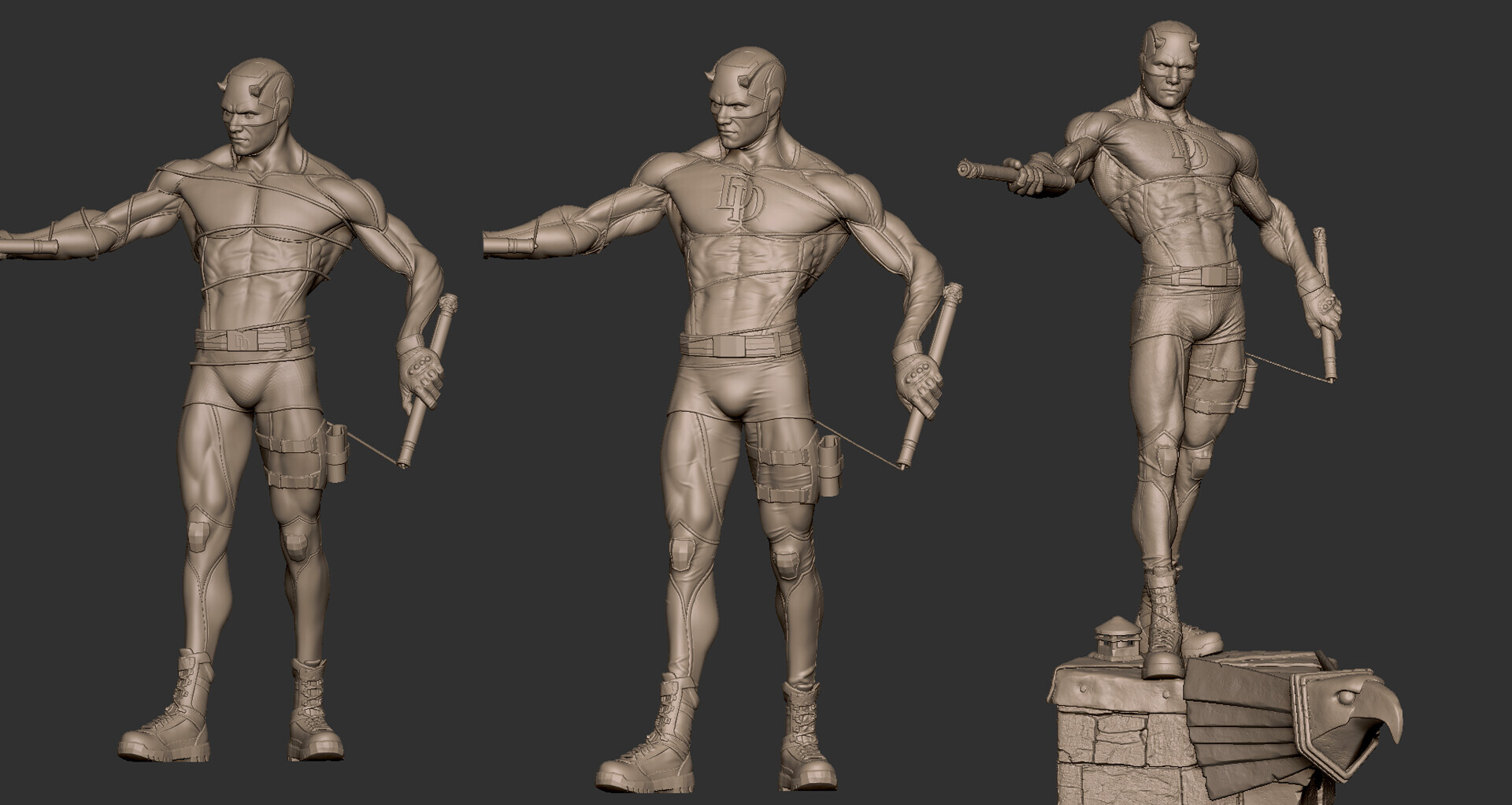Click the middle figure's belt buckle
Screen dimensions: 1512x805
pyautogui.click(x=730, y=345)
